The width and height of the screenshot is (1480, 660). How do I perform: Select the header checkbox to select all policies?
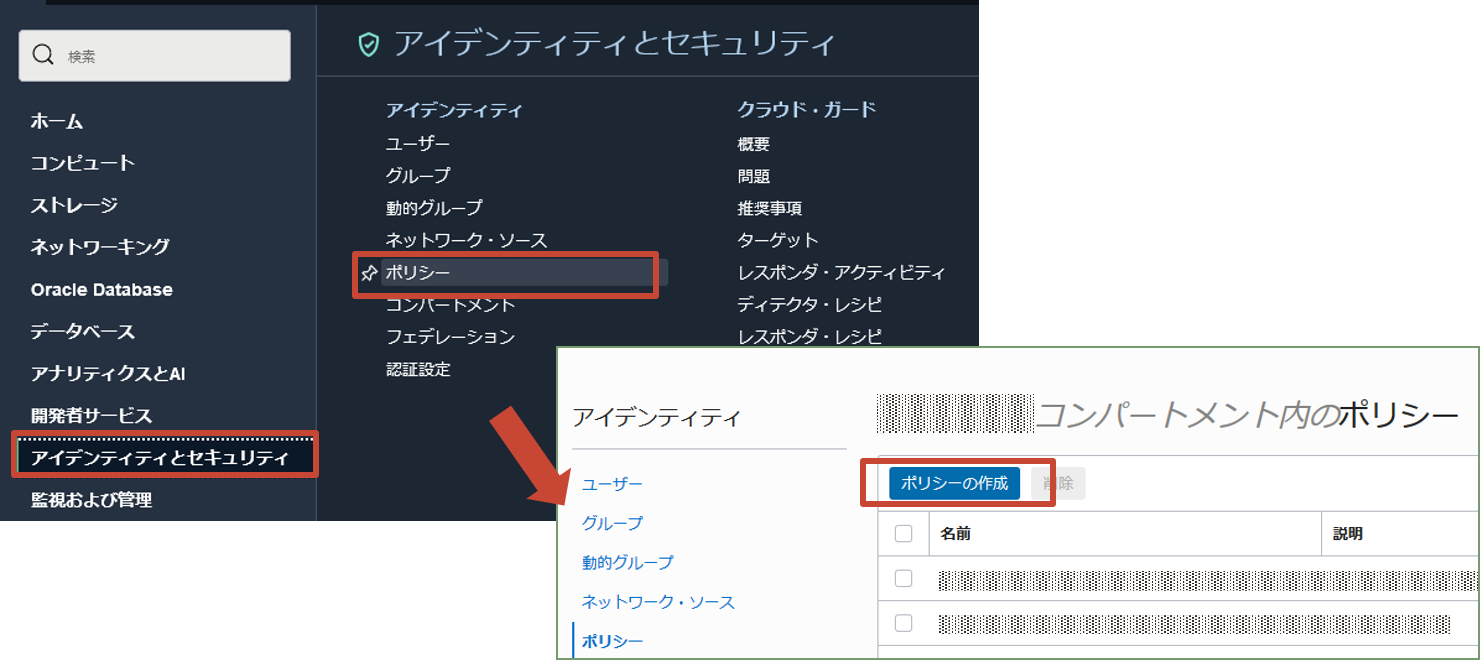[x=904, y=533]
